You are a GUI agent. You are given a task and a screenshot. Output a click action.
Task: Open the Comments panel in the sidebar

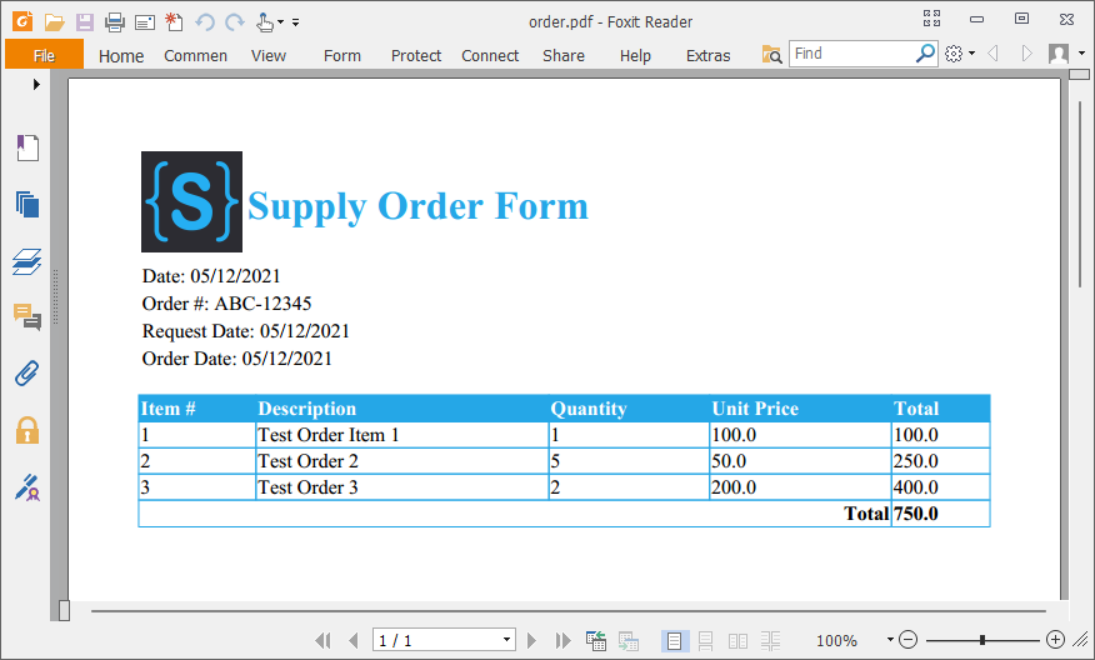pos(27,318)
